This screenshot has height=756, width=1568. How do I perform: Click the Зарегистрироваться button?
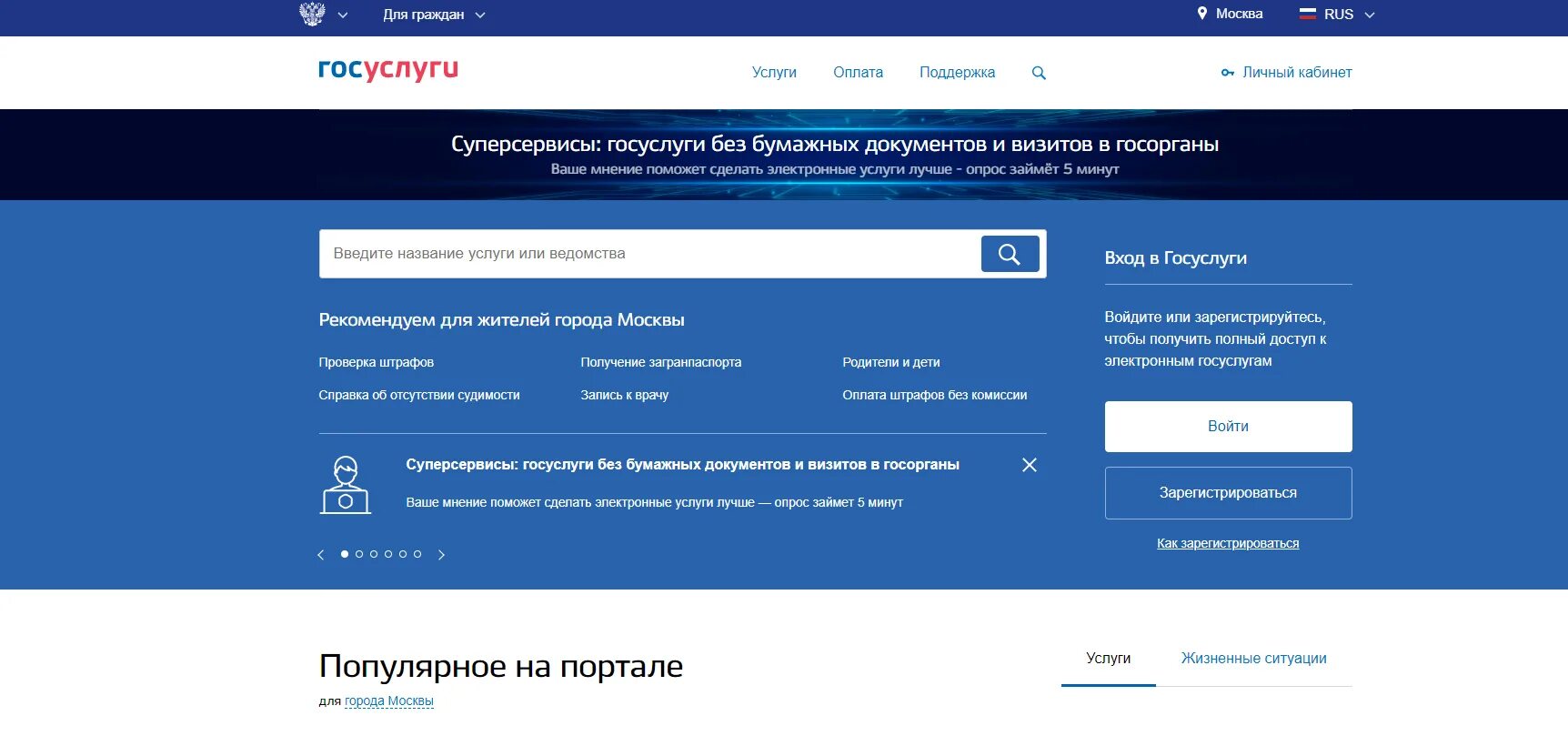pyautogui.click(x=1228, y=493)
